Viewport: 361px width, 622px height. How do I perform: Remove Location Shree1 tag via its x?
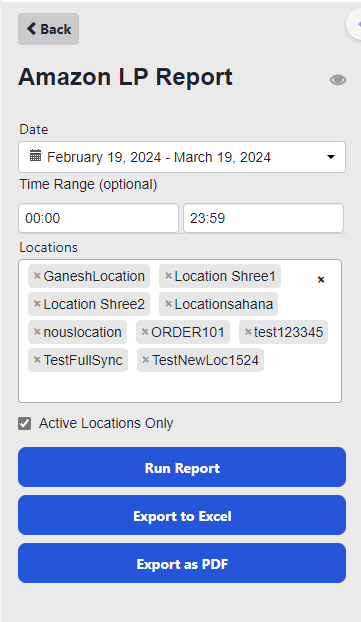168,276
